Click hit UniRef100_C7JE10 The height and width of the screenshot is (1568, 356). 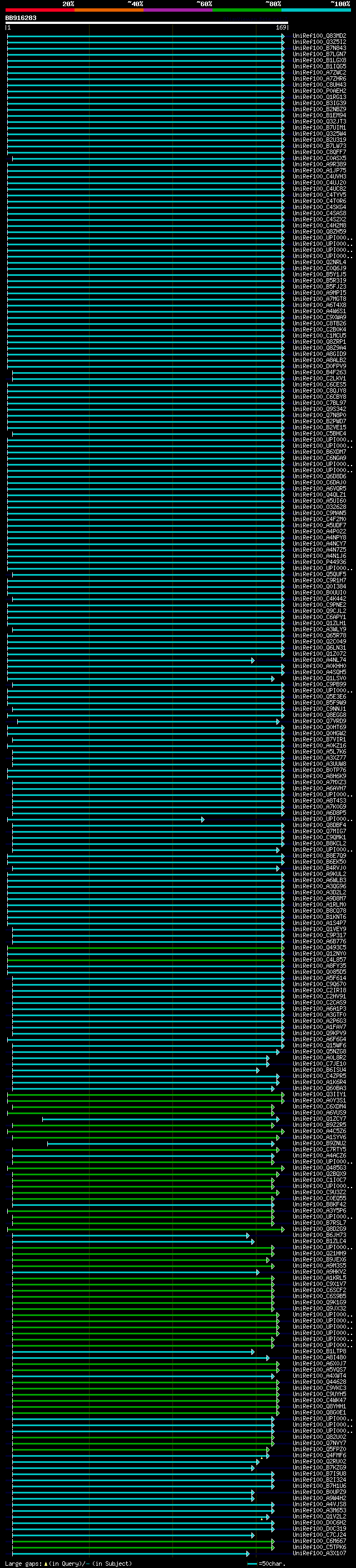click(319, 1064)
